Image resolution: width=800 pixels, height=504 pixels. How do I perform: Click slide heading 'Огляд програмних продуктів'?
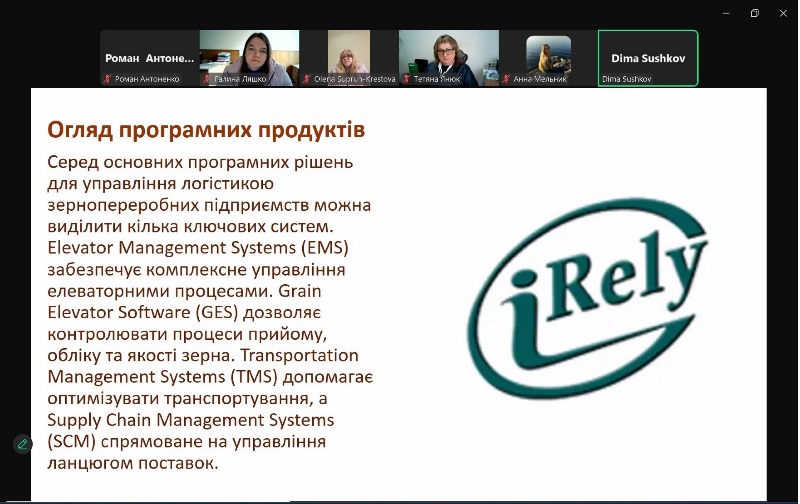tap(206, 130)
